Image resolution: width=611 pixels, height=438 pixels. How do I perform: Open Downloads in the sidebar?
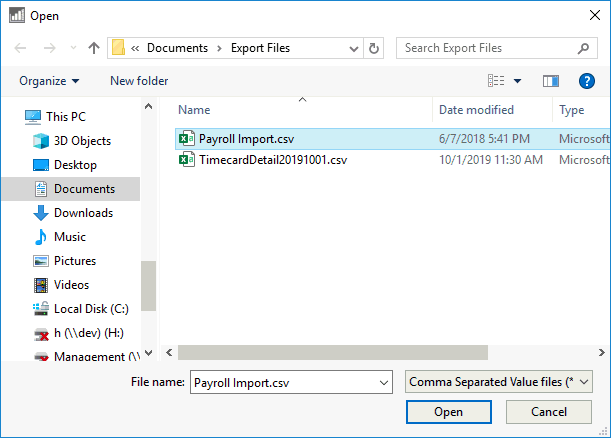[x=83, y=213]
